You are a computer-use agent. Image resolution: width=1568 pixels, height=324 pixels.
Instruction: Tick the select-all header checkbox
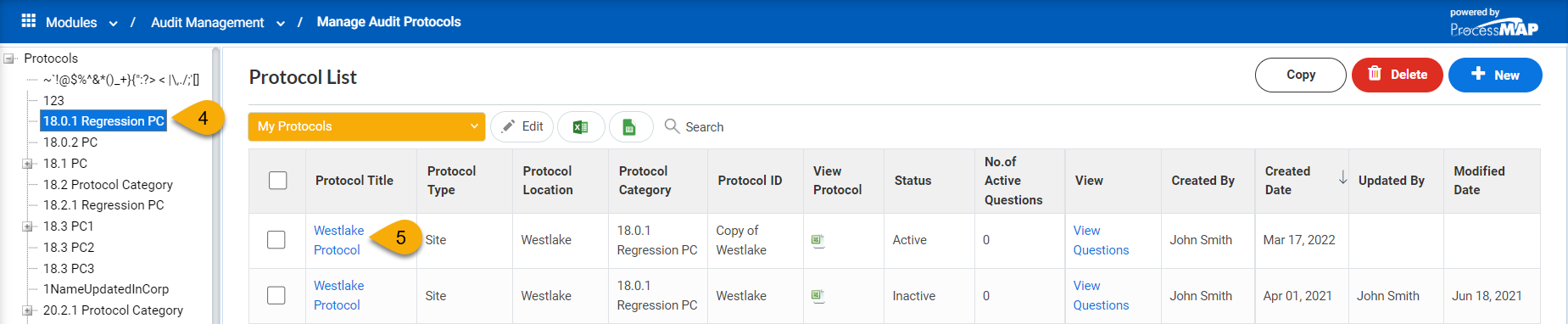(x=277, y=181)
